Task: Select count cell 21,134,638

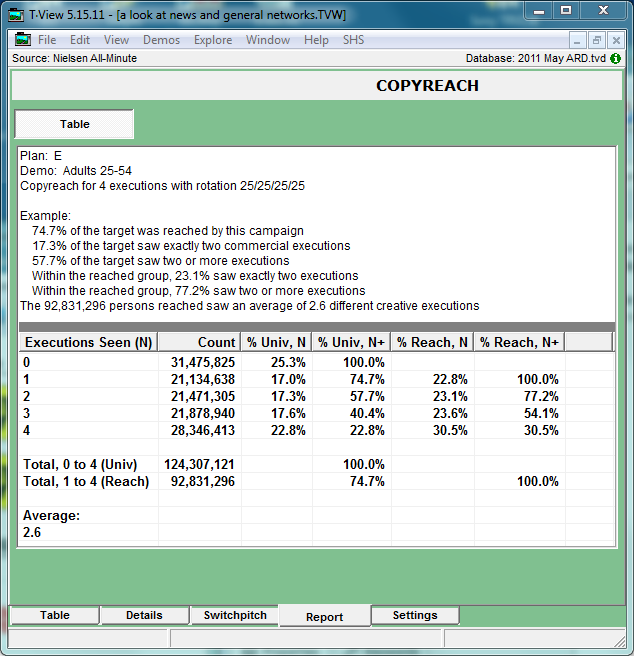Action: 200,379
